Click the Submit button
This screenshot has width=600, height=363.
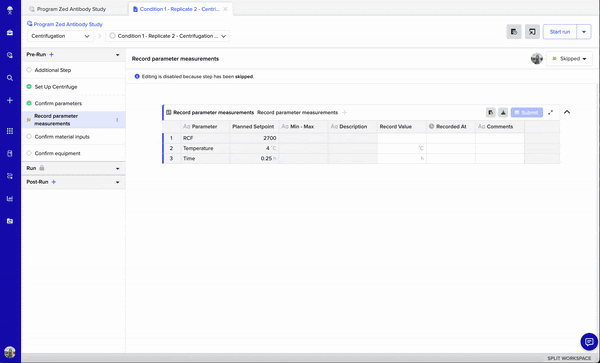[527, 112]
